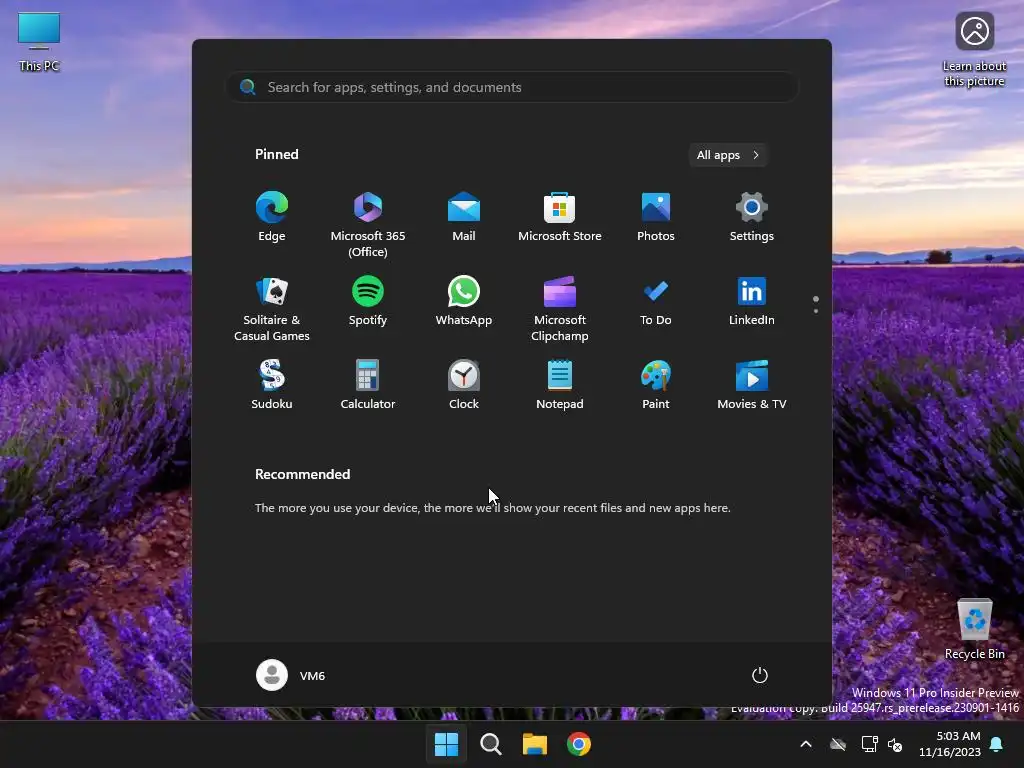This screenshot has width=1024, height=768.
Task: Open the power options button
Action: pyautogui.click(x=760, y=675)
